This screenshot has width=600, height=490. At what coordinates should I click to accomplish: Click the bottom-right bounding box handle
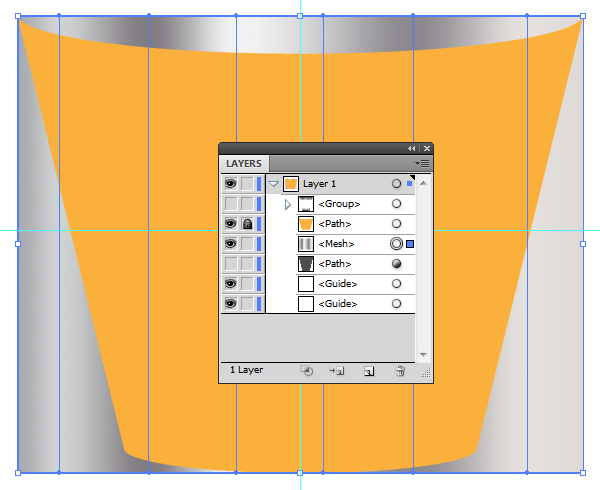click(583, 473)
